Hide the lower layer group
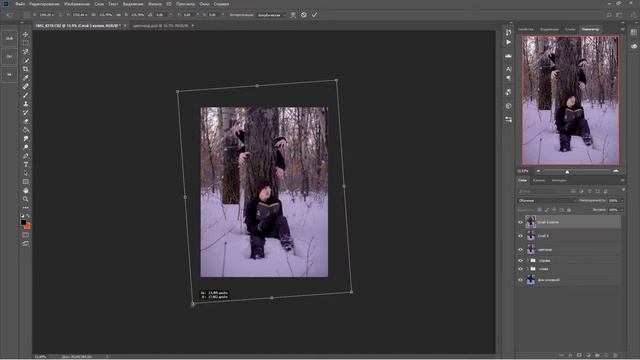Image resolution: width=640 pixels, height=360 pixels. (520, 269)
